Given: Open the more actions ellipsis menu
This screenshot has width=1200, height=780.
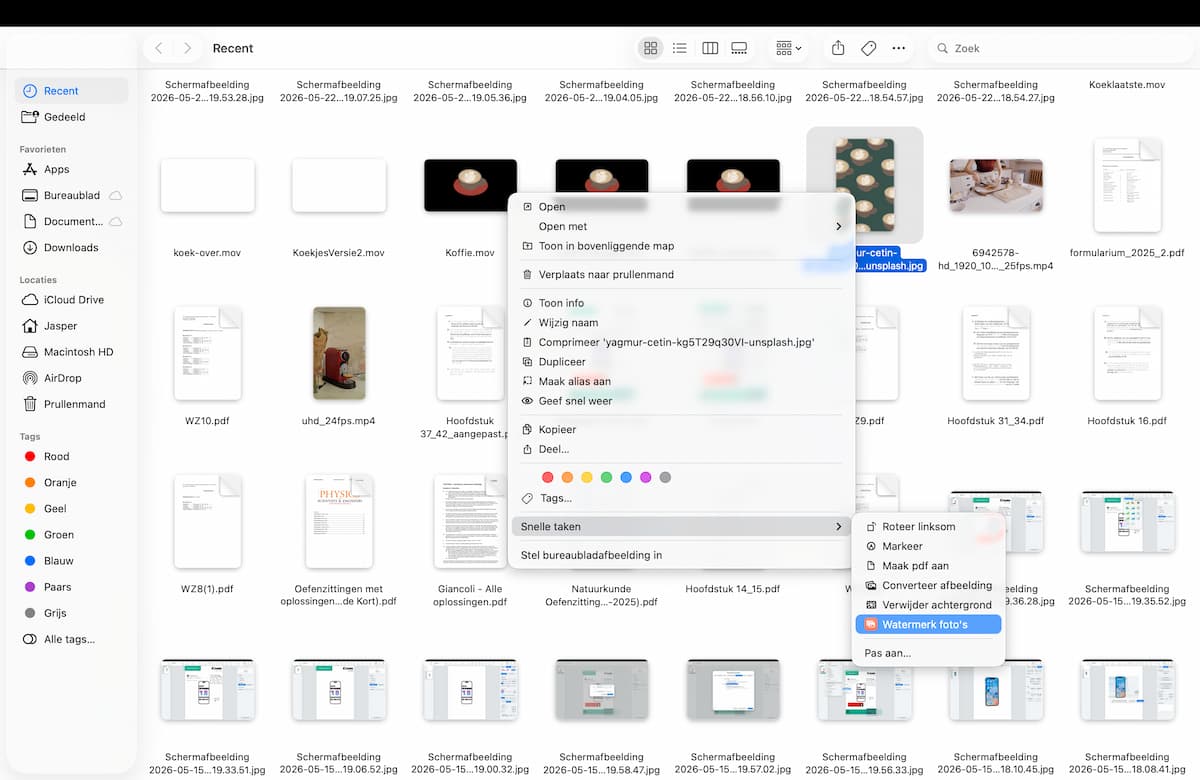Looking at the screenshot, I should point(898,48).
